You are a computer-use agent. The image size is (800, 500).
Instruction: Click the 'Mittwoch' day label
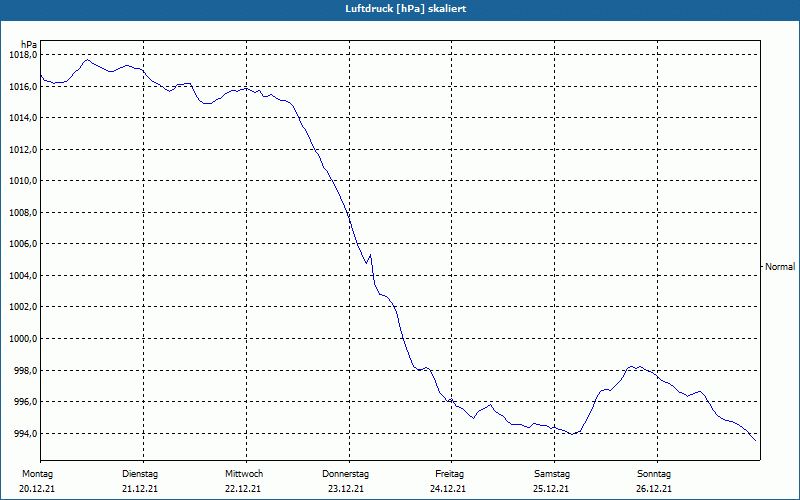244,474
